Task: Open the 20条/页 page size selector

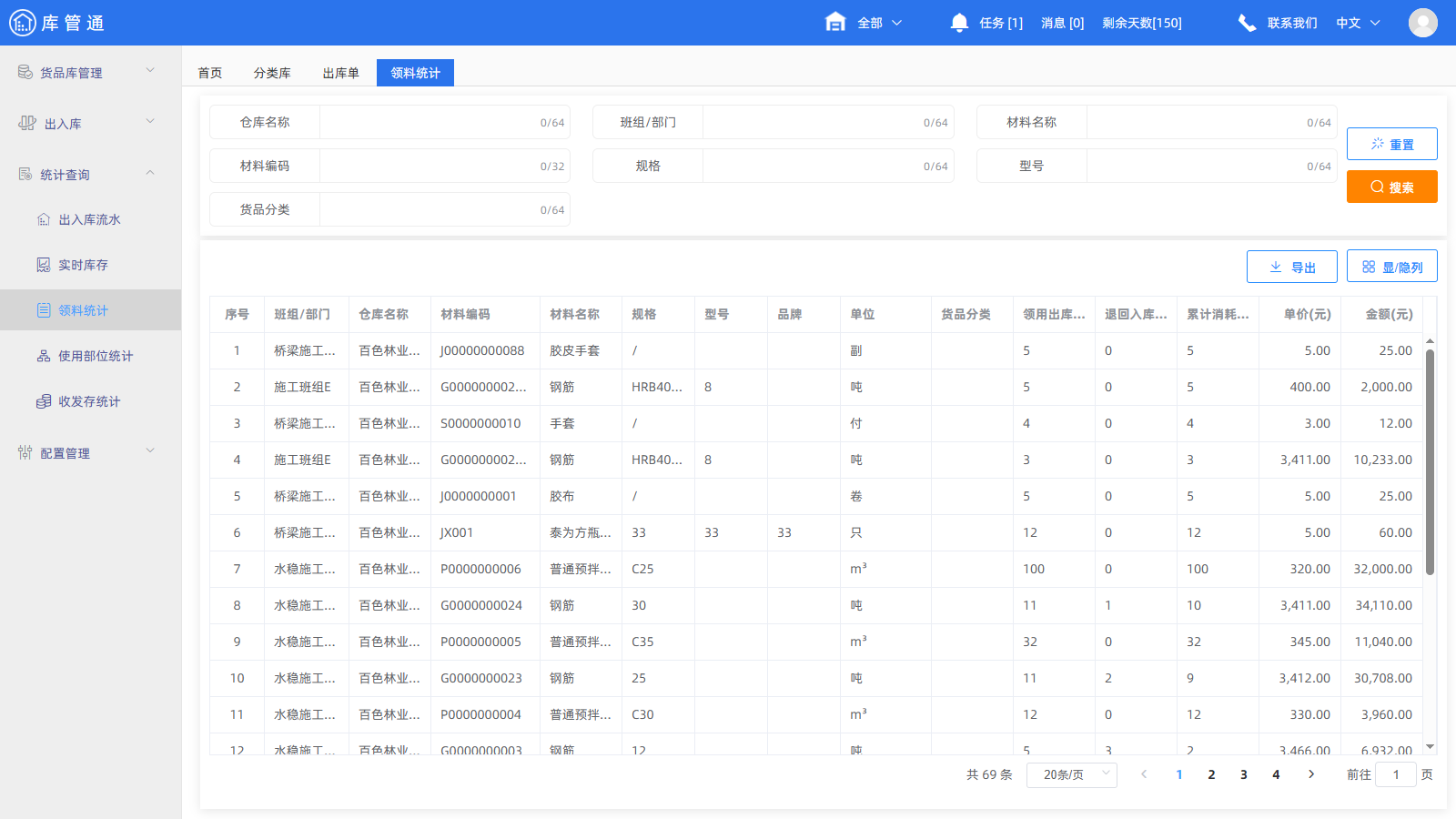Action: coord(1071,774)
